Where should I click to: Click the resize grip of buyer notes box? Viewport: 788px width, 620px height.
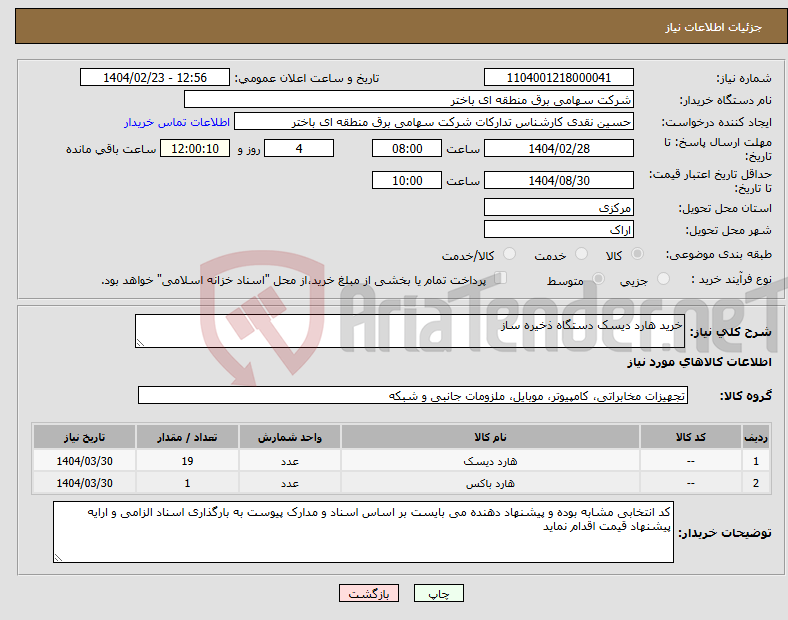[x=58, y=558]
